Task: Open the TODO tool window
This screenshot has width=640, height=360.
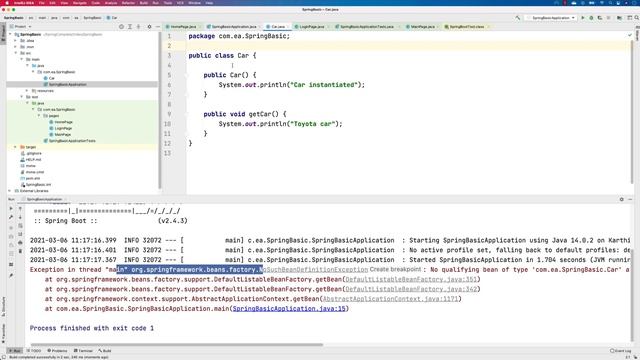Action: coord(34,351)
